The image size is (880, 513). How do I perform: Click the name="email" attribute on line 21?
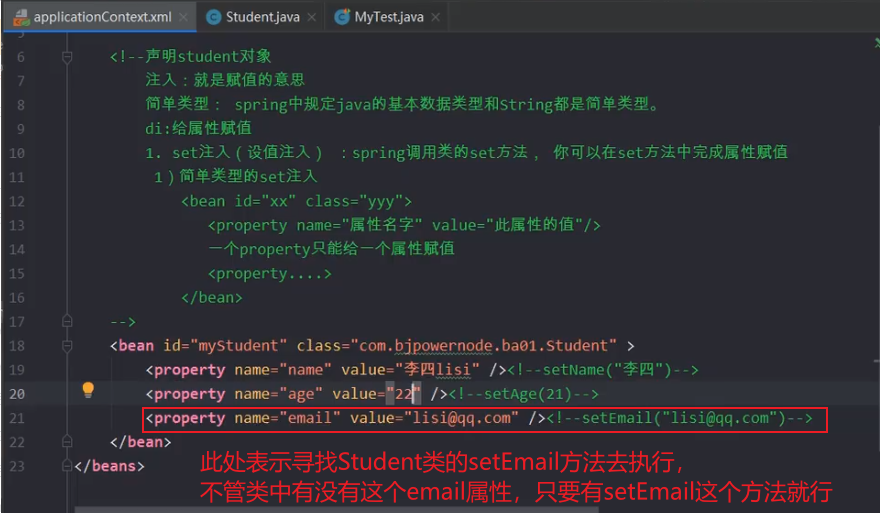coord(287,418)
